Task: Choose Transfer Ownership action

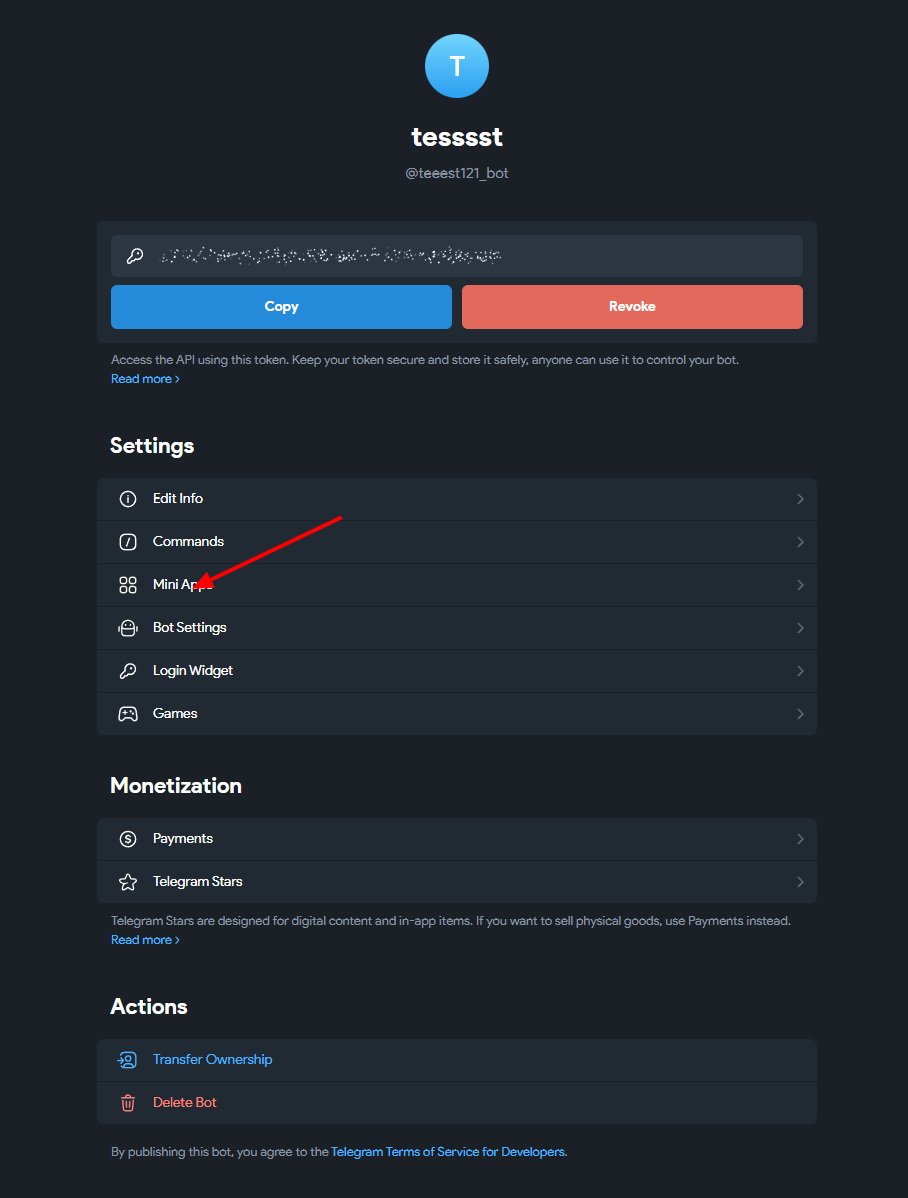Action: [456, 1060]
